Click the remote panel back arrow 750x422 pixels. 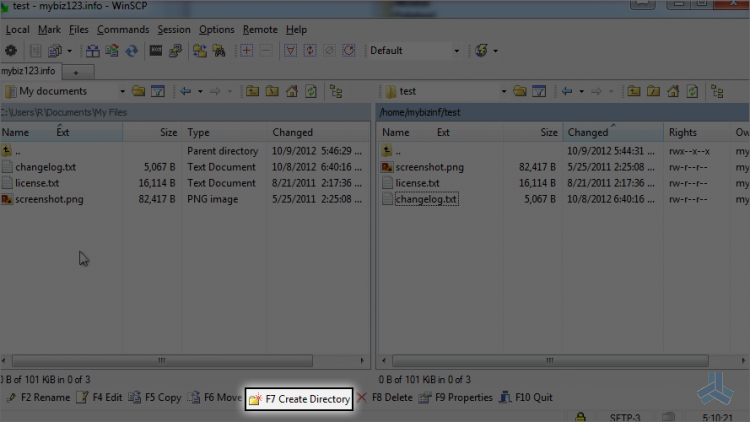[567, 91]
